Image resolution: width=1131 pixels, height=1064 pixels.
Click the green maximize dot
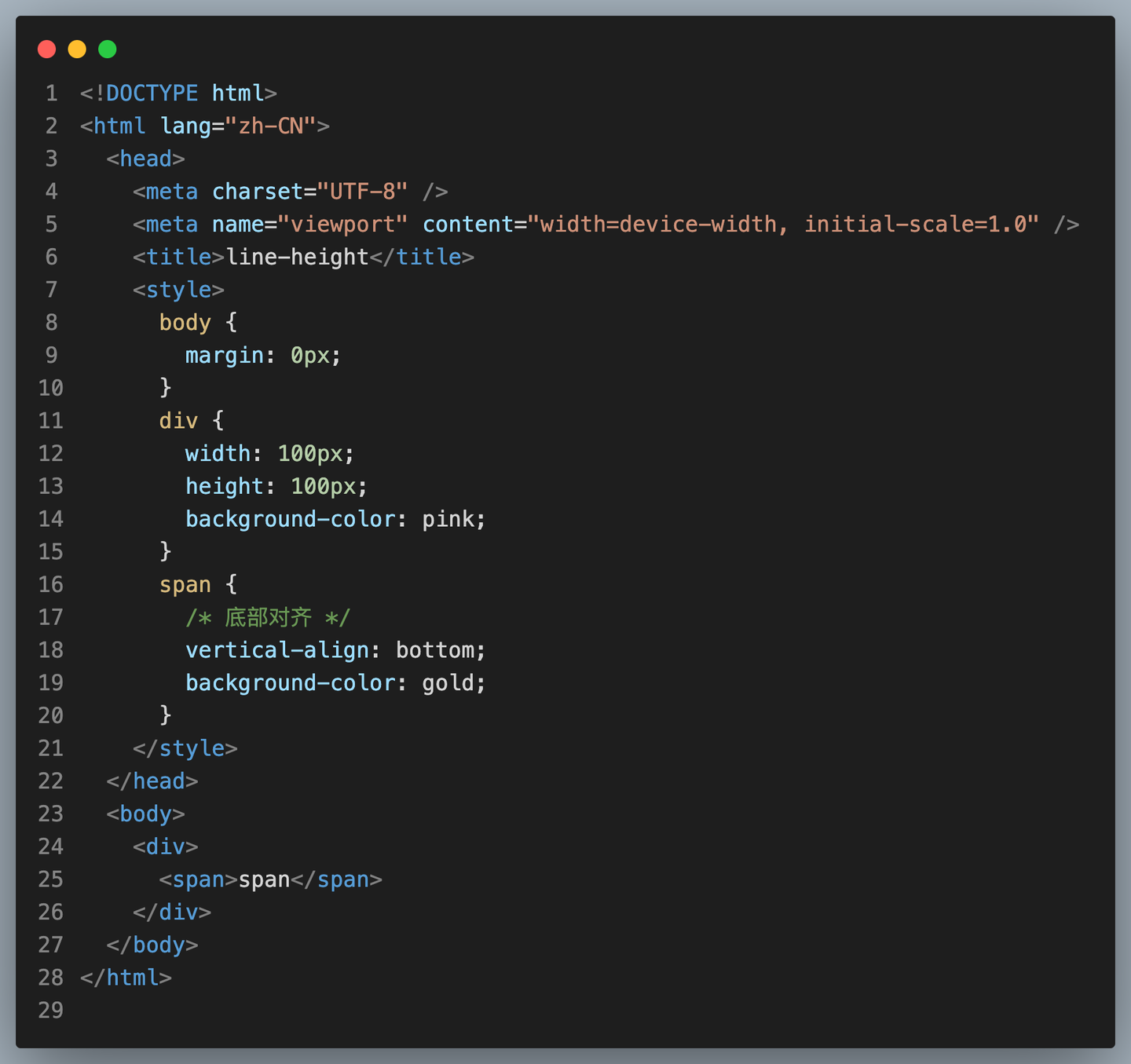click(108, 49)
